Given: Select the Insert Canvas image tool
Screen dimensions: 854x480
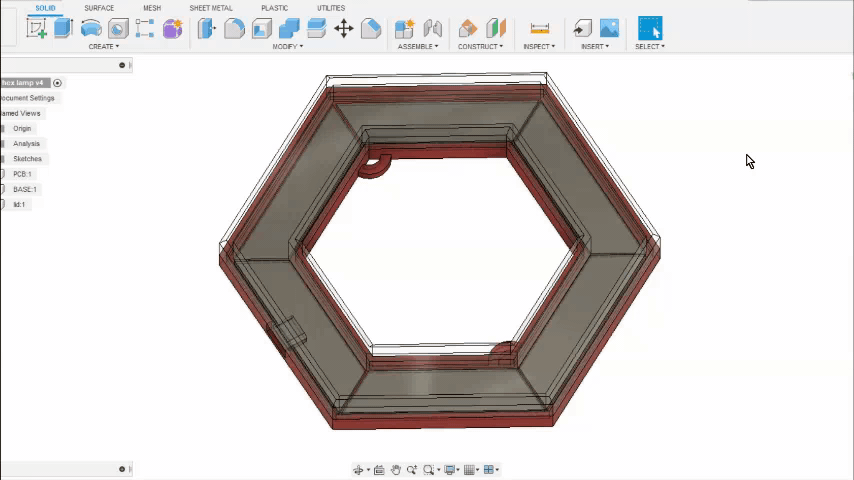Looking at the screenshot, I should pyautogui.click(x=609, y=28).
